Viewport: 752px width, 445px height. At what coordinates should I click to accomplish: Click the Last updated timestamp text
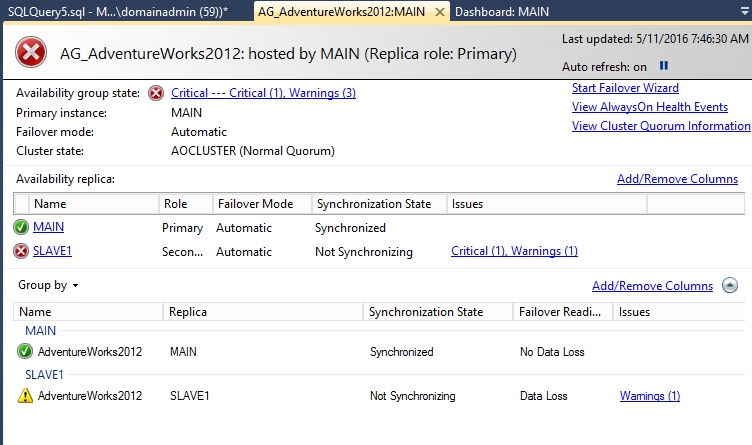(x=655, y=38)
